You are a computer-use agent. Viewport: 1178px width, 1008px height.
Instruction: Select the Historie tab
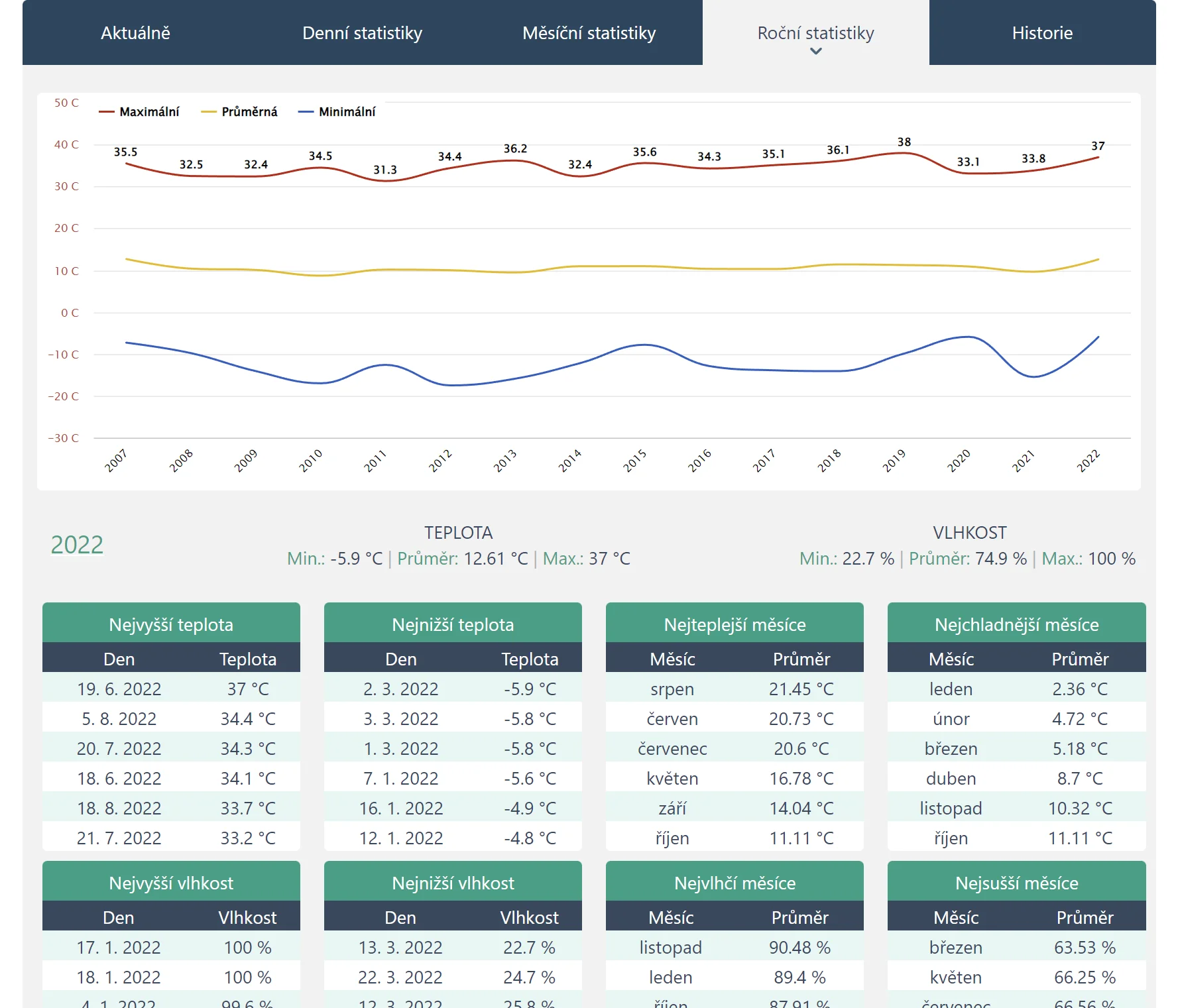(x=1041, y=33)
